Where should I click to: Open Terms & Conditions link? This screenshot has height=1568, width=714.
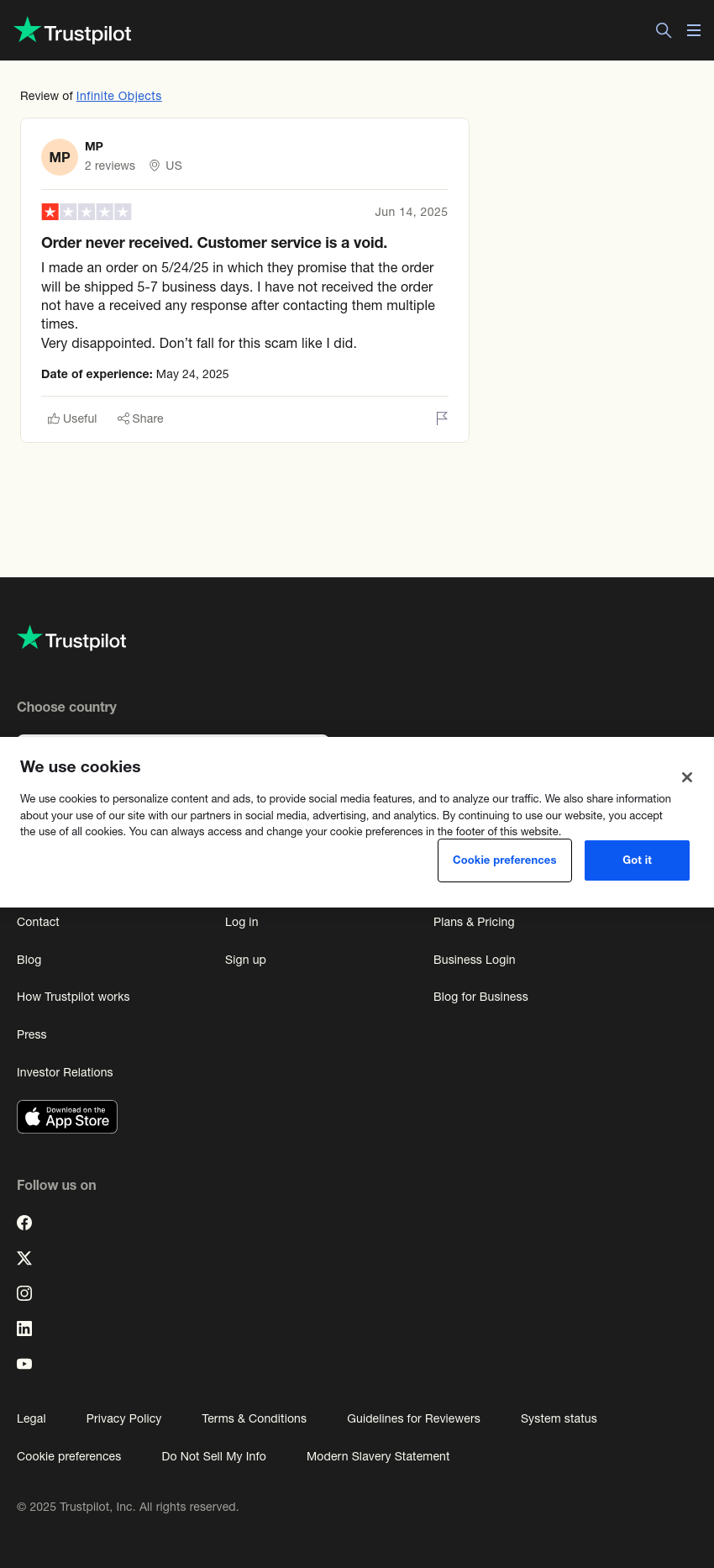tap(254, 1418)
